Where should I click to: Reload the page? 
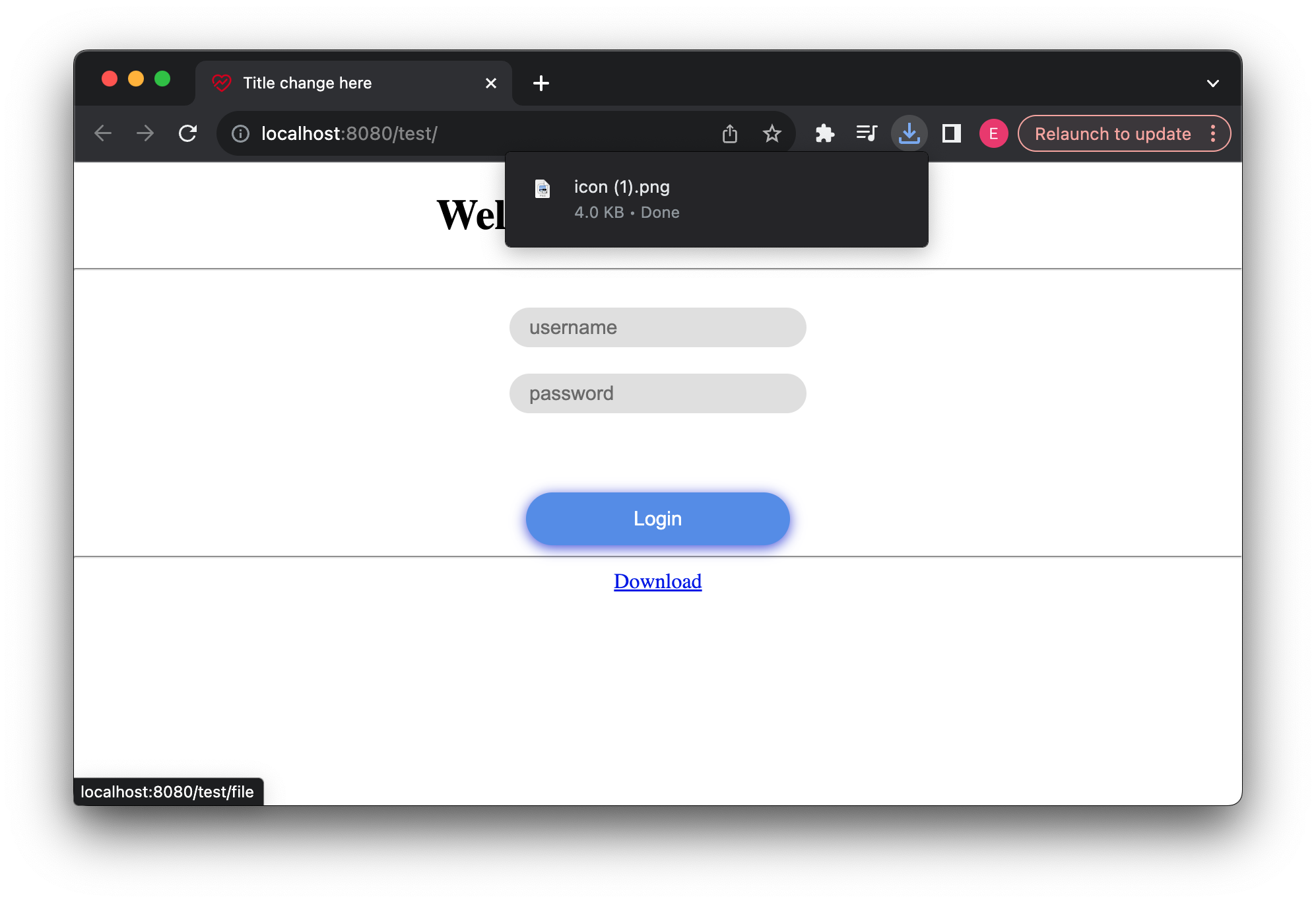point(187,133)
